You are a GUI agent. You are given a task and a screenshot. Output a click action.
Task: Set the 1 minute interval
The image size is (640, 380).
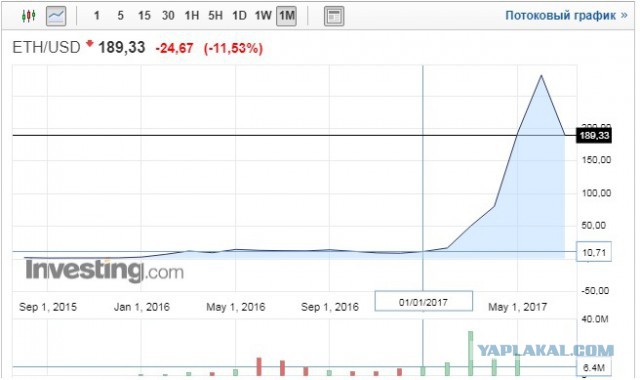click(96, 16)
